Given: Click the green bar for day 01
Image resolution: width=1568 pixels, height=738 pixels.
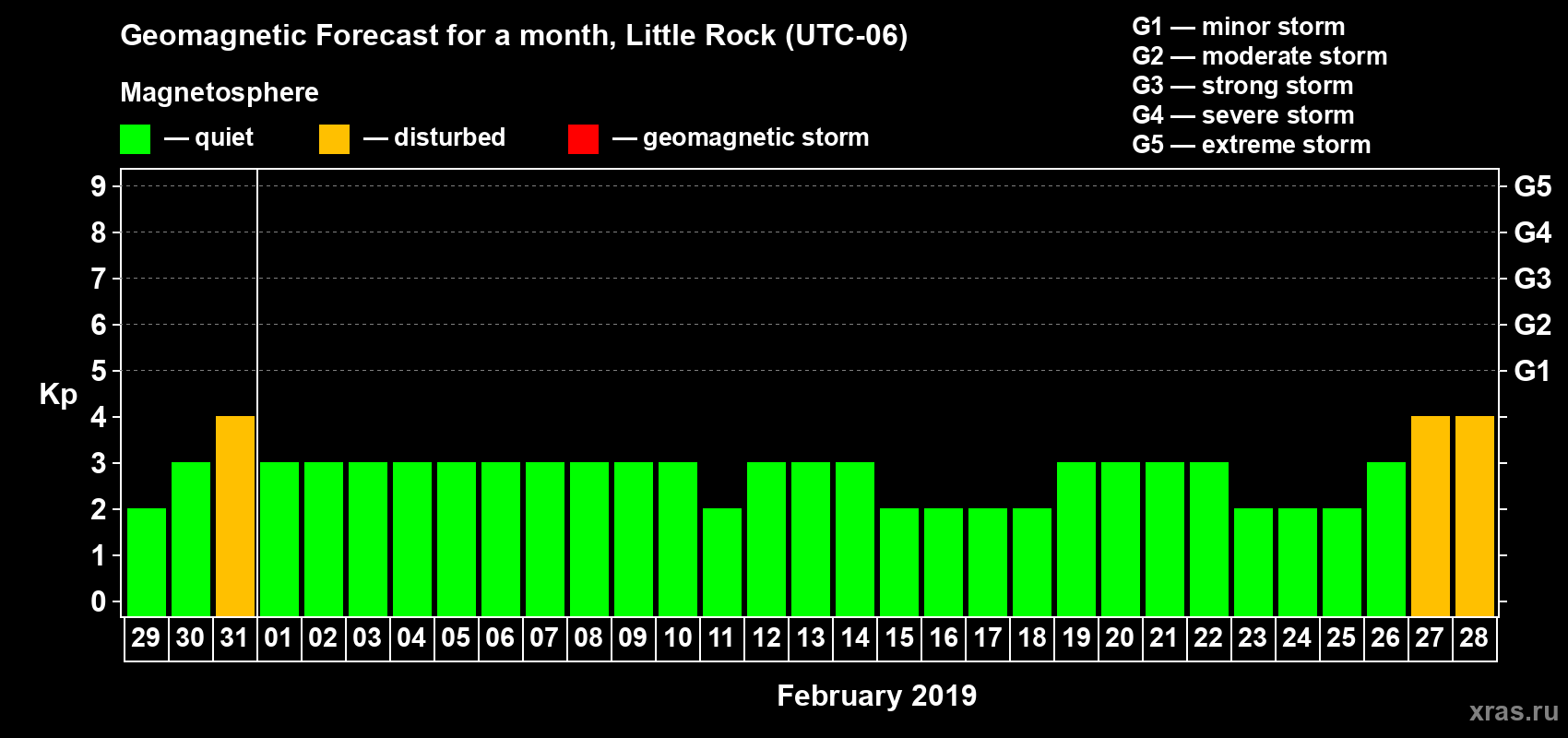Looking at the screenshot, I should [279, 540].
